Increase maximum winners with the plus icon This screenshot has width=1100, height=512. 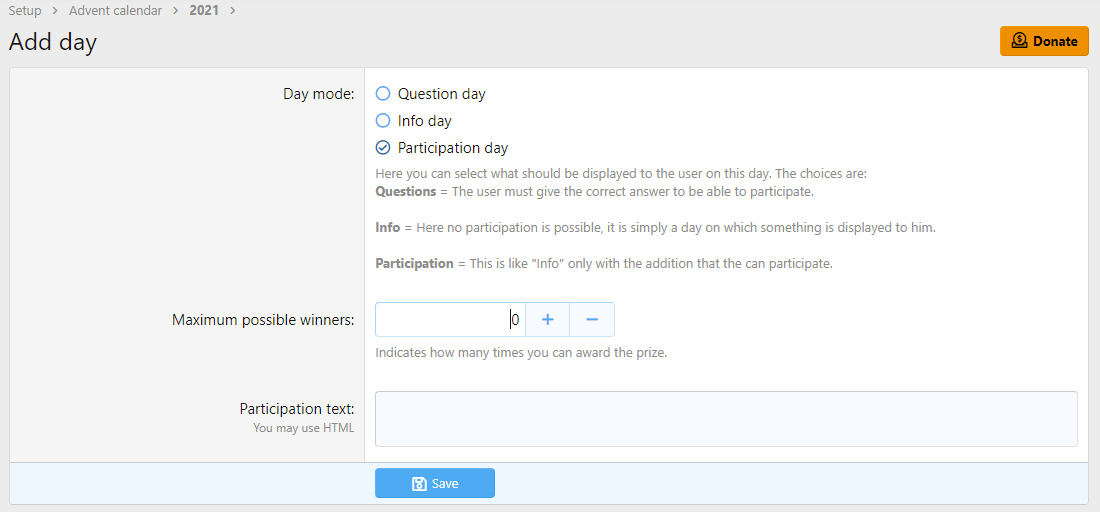548,320
